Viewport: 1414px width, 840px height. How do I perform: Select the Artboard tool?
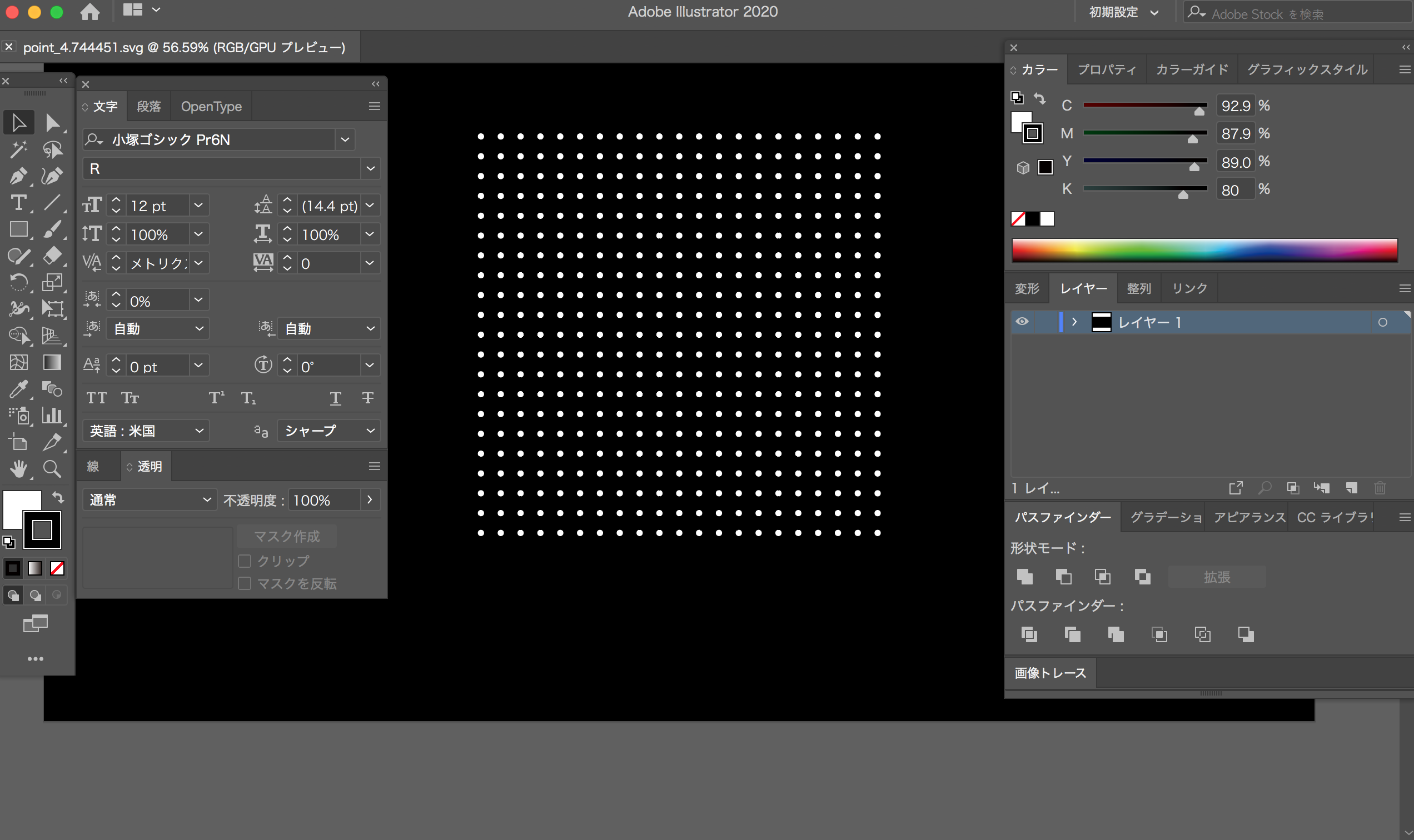(x=19, y=442)
